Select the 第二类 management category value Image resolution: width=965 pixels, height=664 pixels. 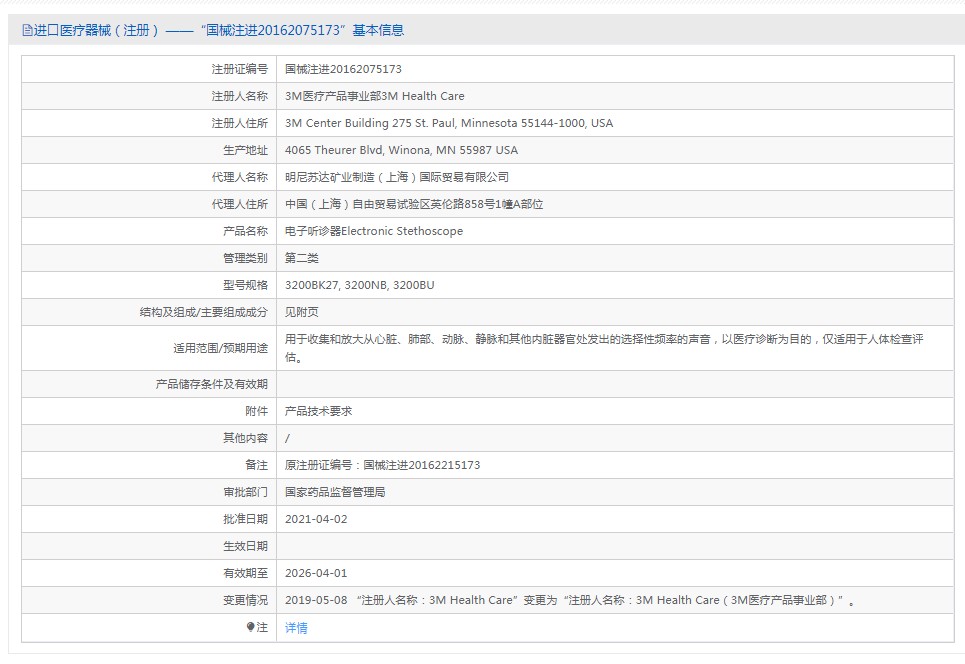click(301, 258)
